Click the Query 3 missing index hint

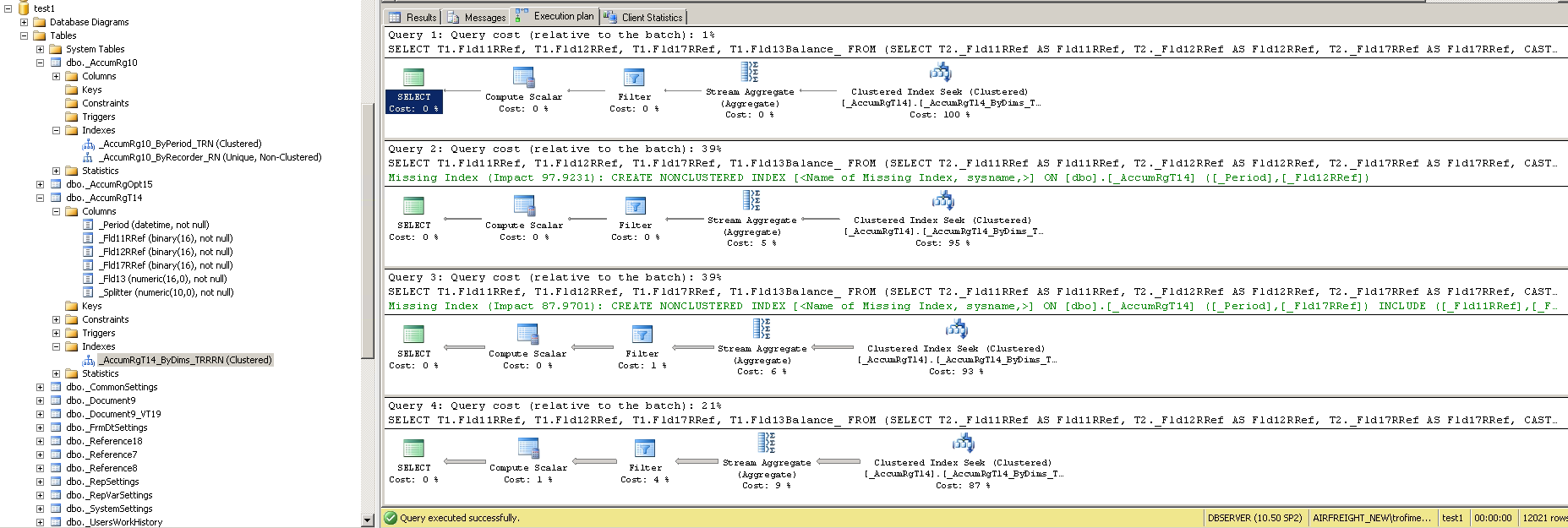(x=972, y=306)
